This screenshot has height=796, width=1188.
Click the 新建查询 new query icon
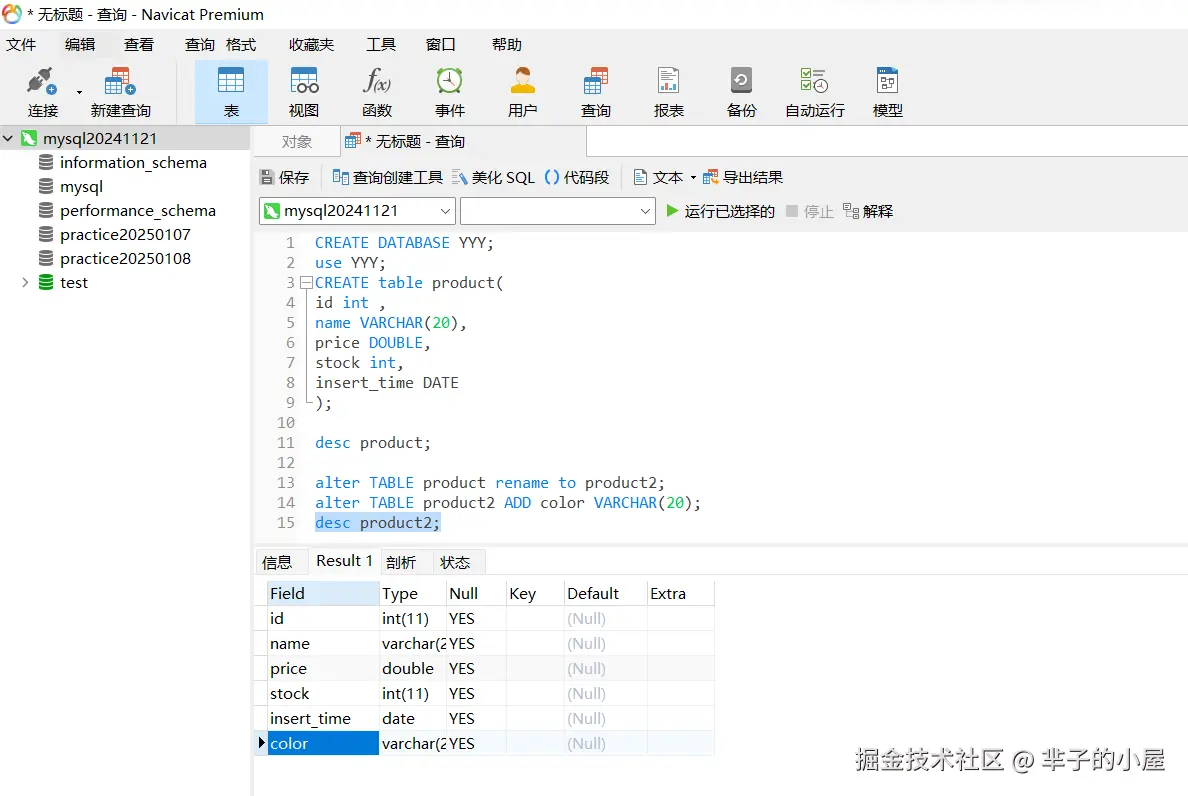pos(120,92)
